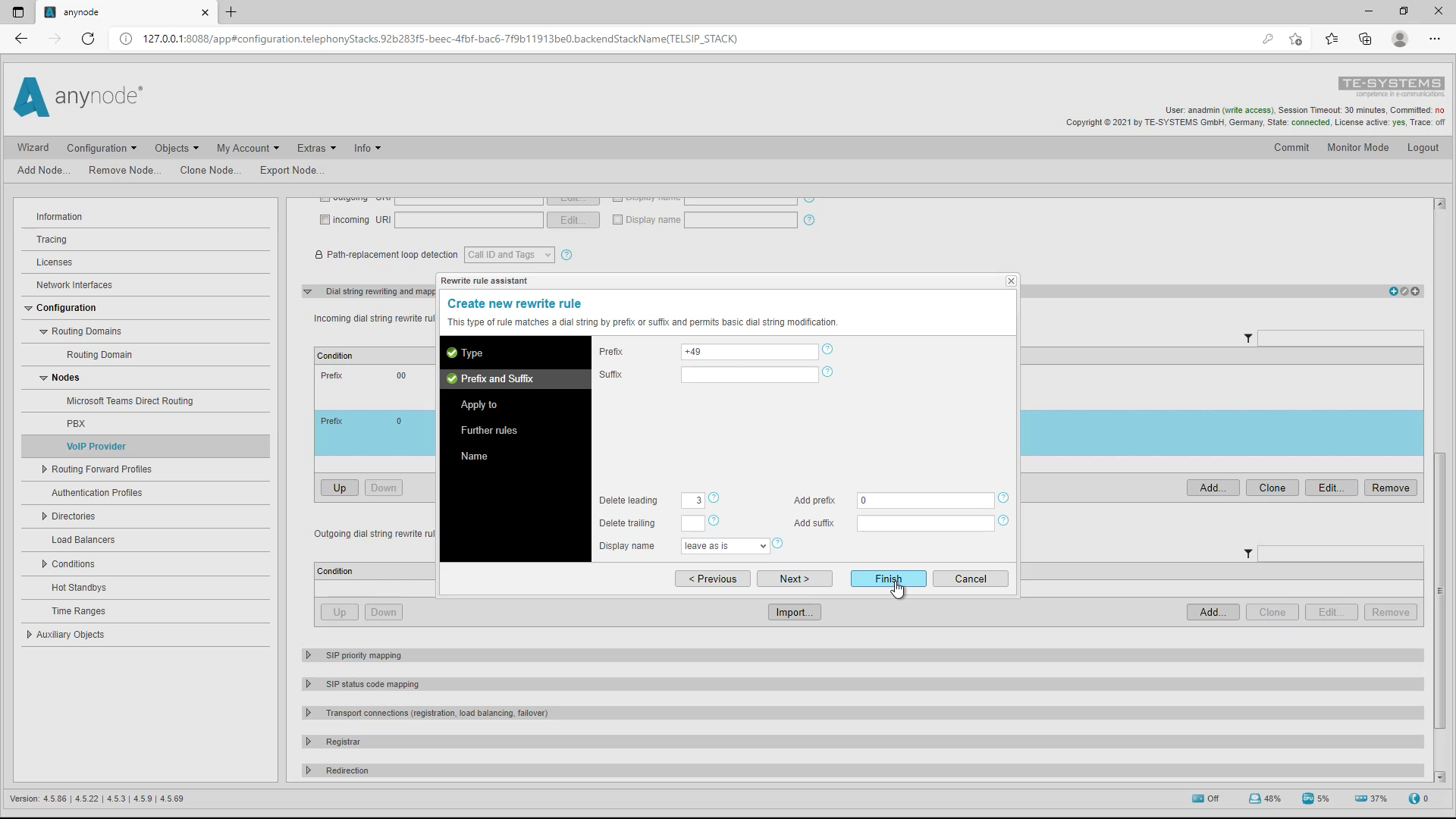Click Add Node... toolbar item

43,170
